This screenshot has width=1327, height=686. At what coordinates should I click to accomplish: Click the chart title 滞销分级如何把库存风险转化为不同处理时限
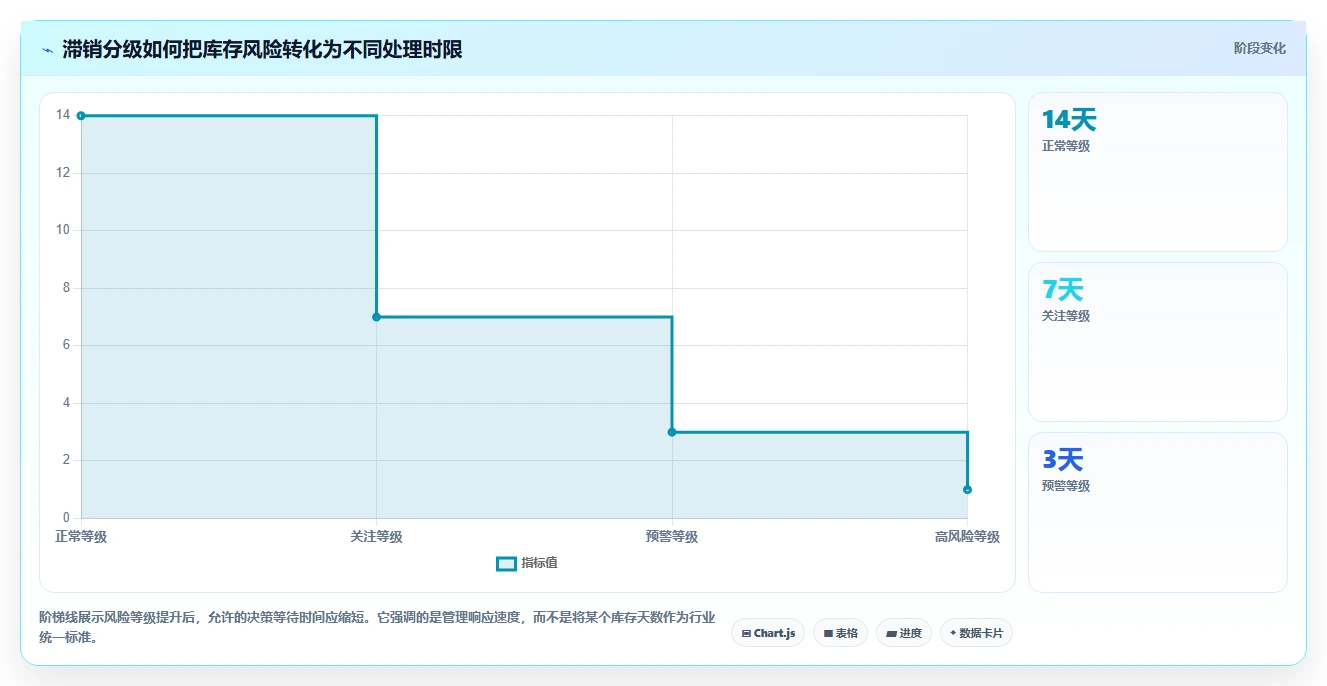pos(262,50)
